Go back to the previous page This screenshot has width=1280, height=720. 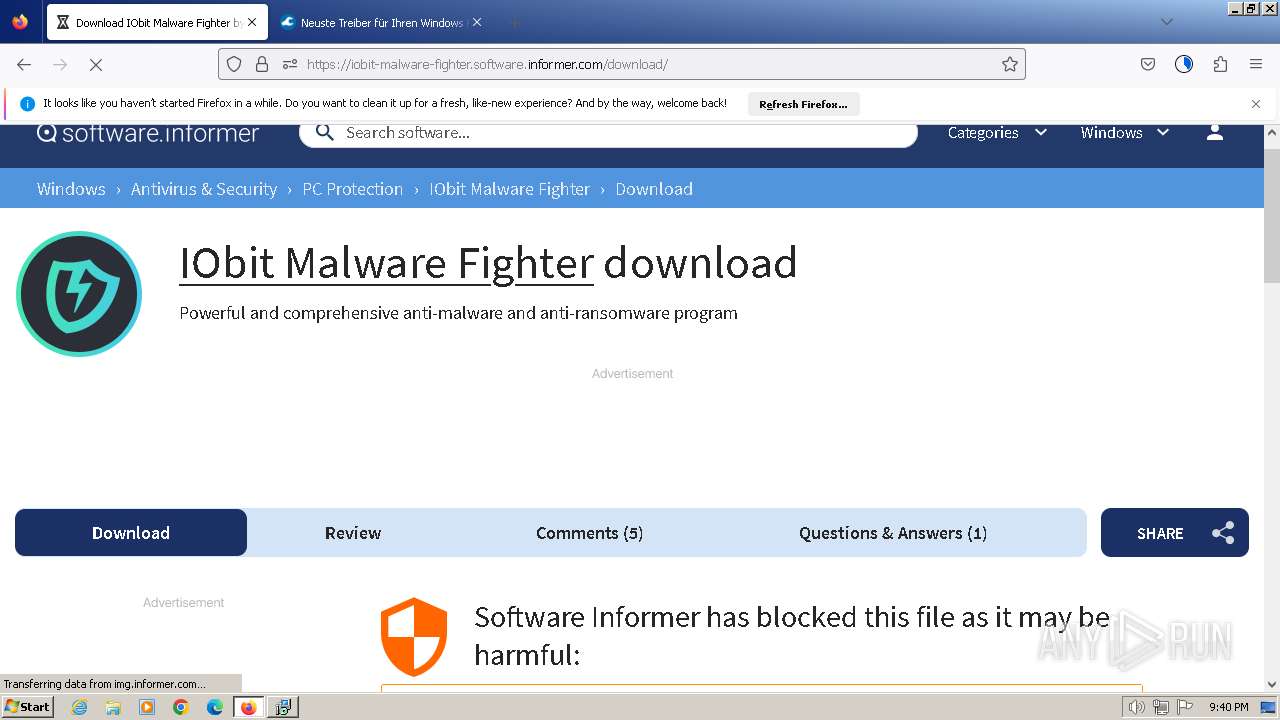coord(24,64)
